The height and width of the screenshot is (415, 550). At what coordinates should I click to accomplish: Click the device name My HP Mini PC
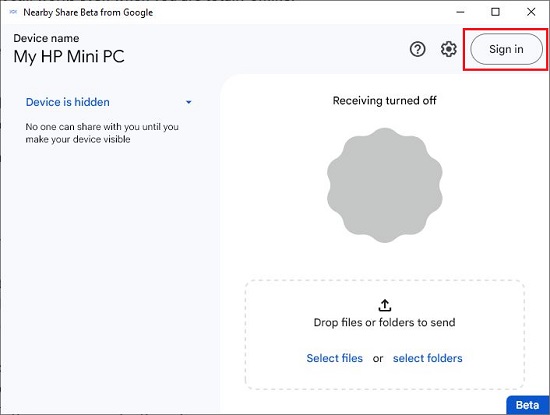coord(69,56)
